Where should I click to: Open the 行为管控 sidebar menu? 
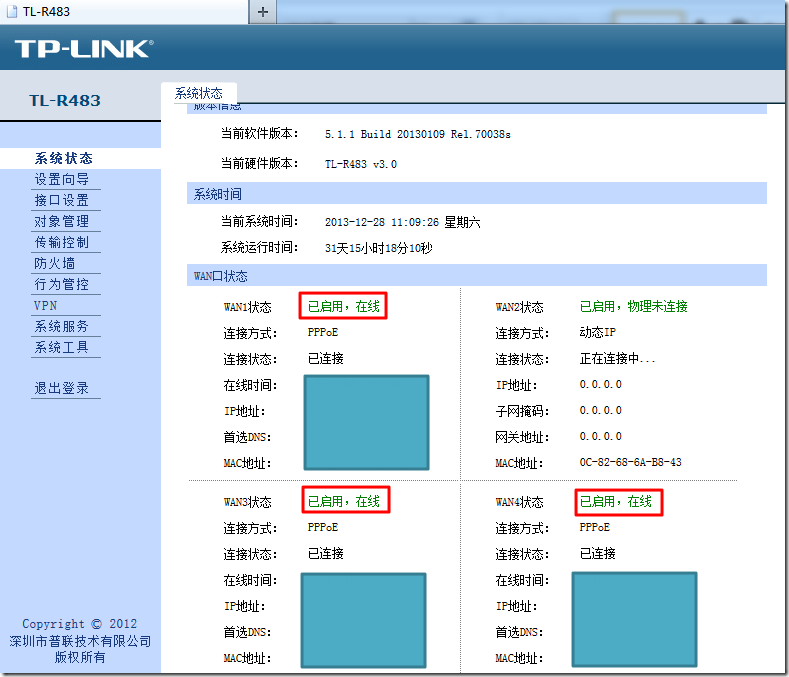(x=61, y=284)
